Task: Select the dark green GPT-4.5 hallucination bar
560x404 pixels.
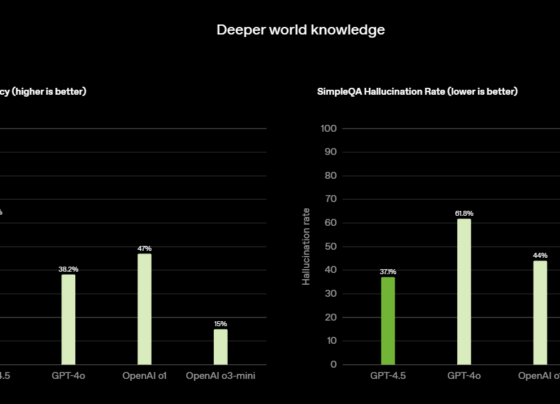Action: point(388,321)
